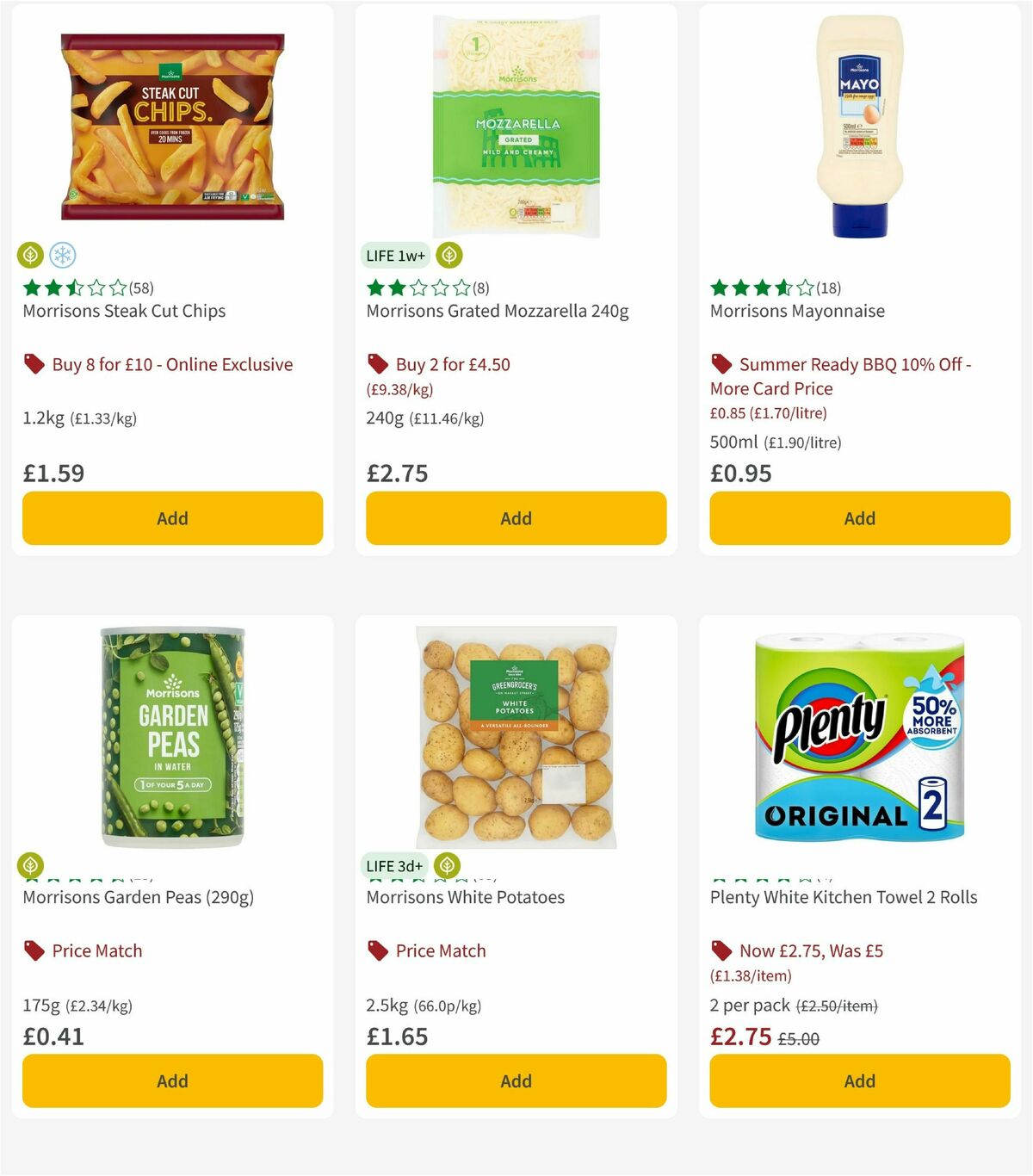Add Morrisons White Potatoes to basket
The image size is (1033, 1176).
coord(515,1080)
